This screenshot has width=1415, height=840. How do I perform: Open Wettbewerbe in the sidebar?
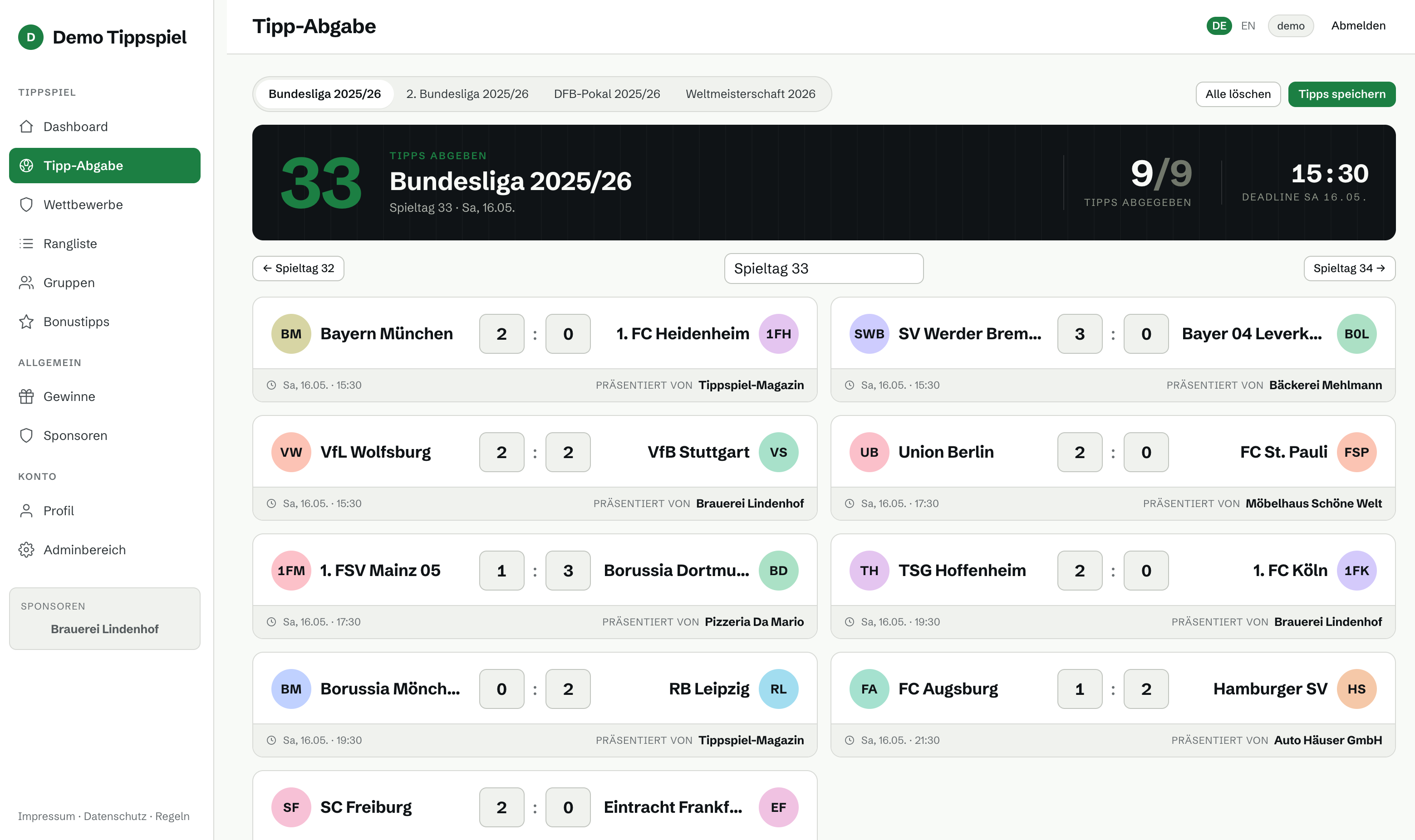tap(105, 205)
